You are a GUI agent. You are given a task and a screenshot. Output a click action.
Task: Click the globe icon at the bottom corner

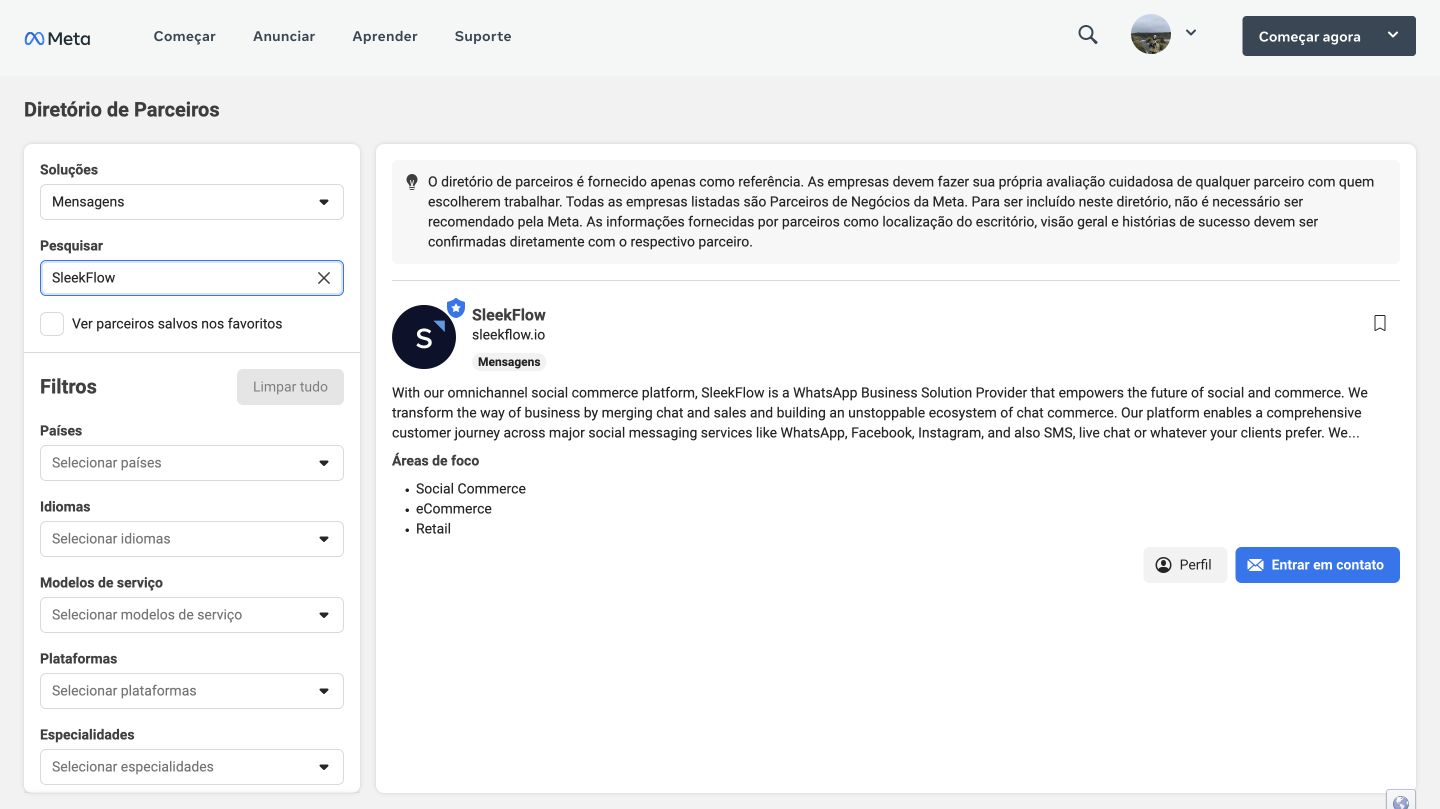[1401, 801]
